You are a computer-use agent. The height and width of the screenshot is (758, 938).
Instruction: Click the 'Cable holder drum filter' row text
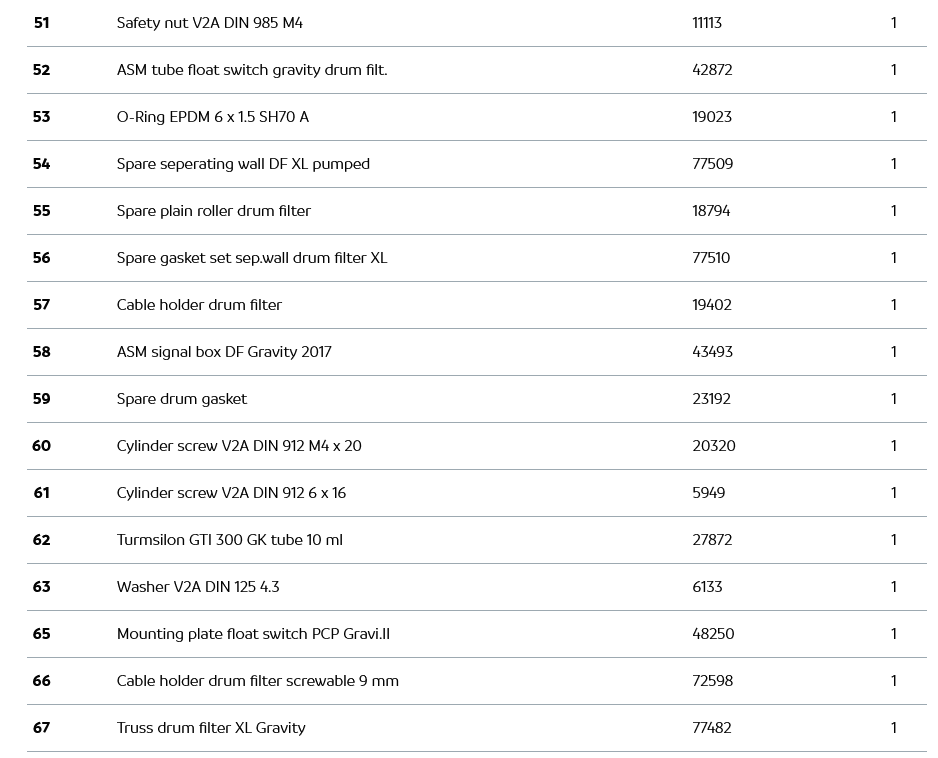199,305
